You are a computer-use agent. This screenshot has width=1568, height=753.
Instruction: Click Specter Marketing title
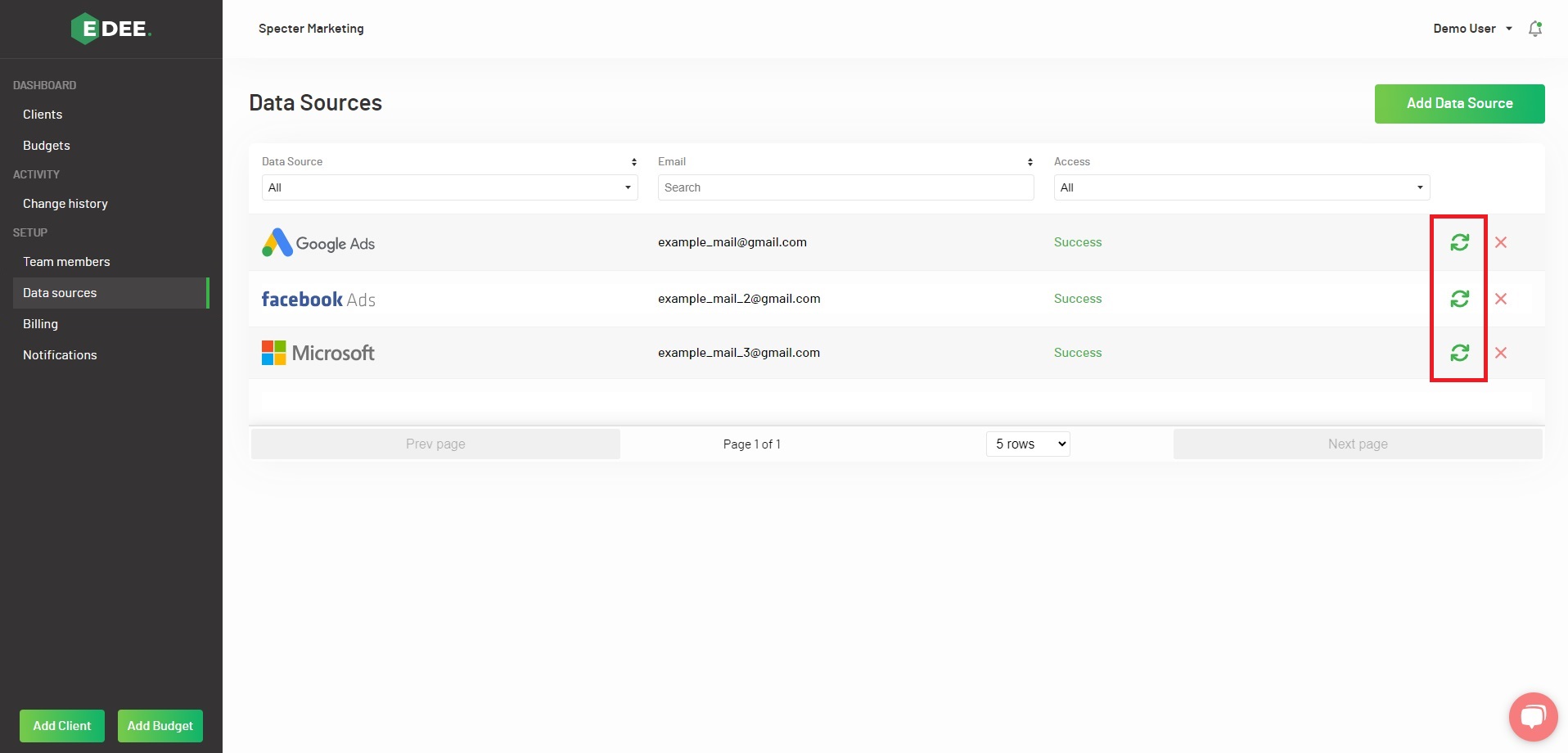311,29
